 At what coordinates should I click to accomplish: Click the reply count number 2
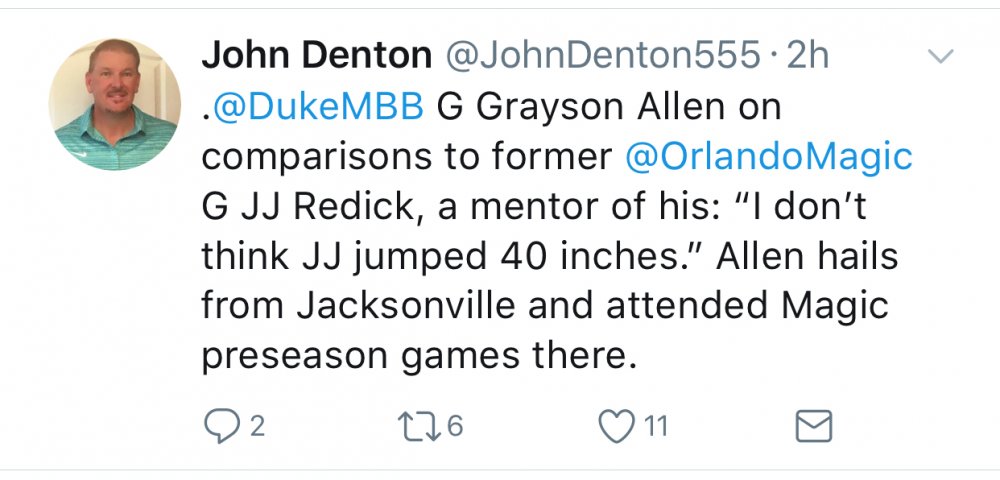coord(256,428)
